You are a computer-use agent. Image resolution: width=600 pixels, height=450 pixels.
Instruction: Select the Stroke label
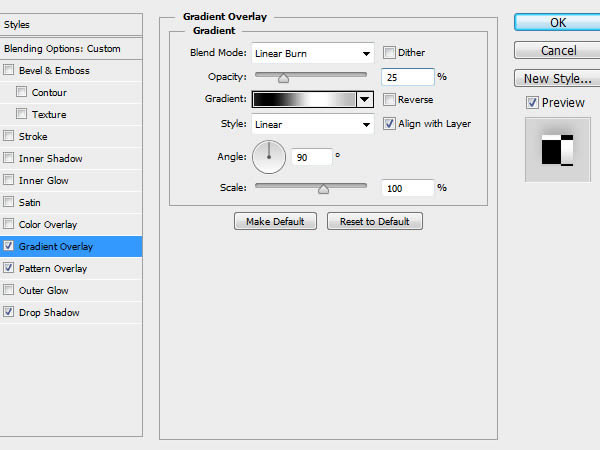point(33,136)
